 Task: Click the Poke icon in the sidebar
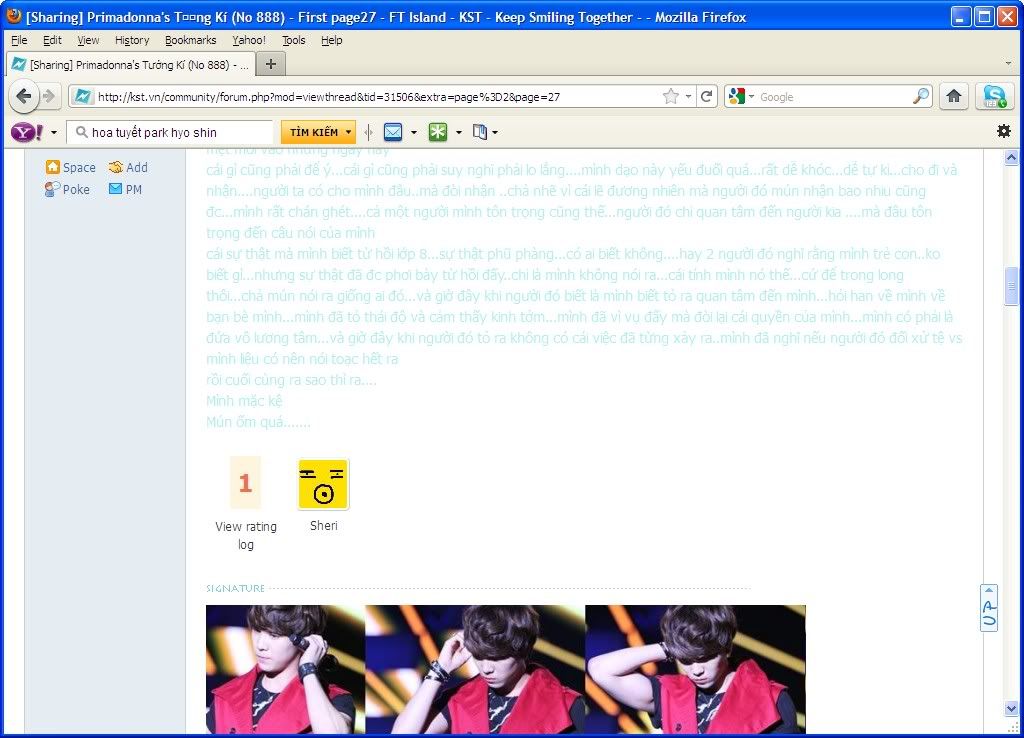click(52, 189)
